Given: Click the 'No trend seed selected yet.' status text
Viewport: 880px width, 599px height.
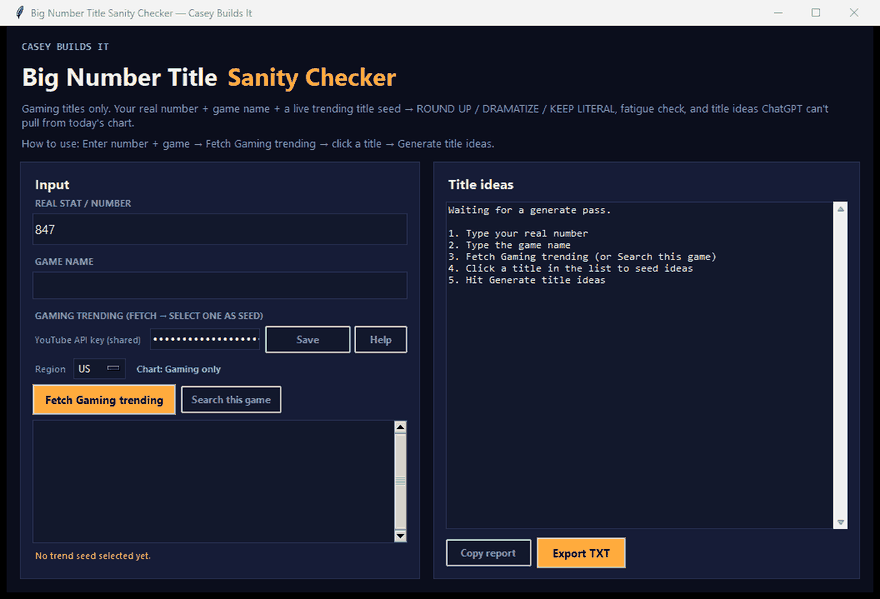Looking at the screenshot, I should pyautogui.click(x=93, y=556).
